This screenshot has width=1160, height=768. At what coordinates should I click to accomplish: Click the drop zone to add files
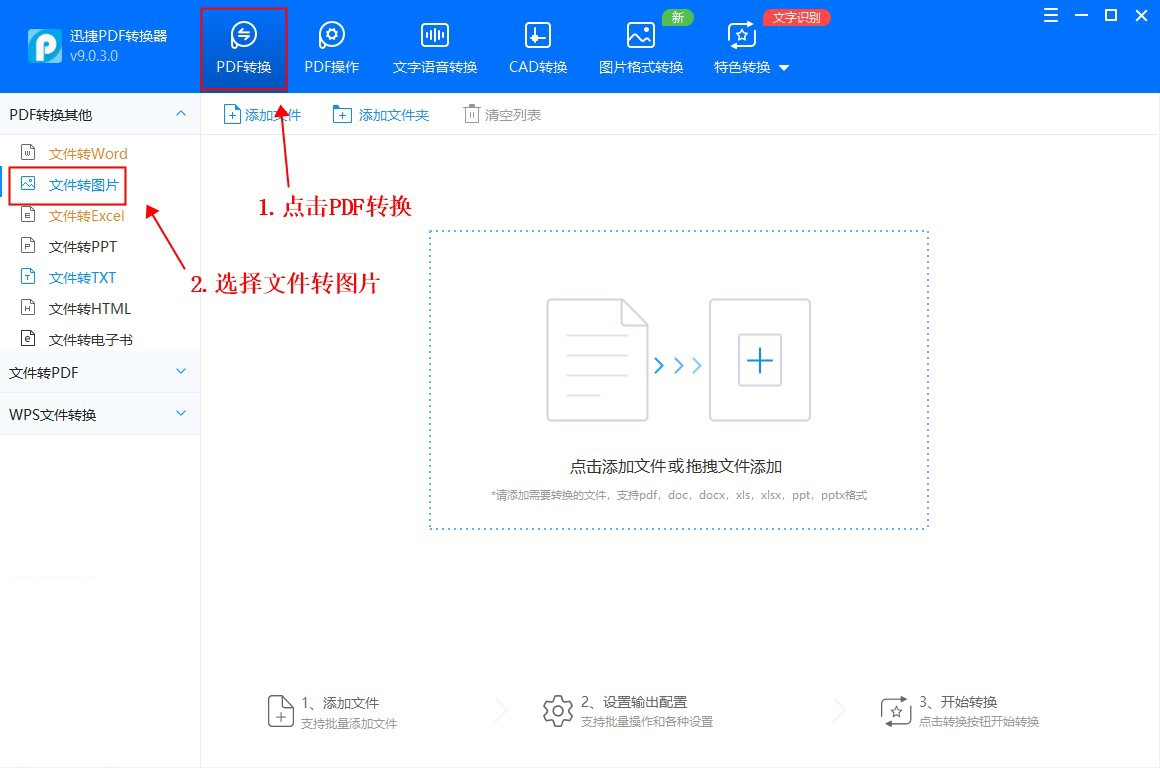[x=679, y=380]
